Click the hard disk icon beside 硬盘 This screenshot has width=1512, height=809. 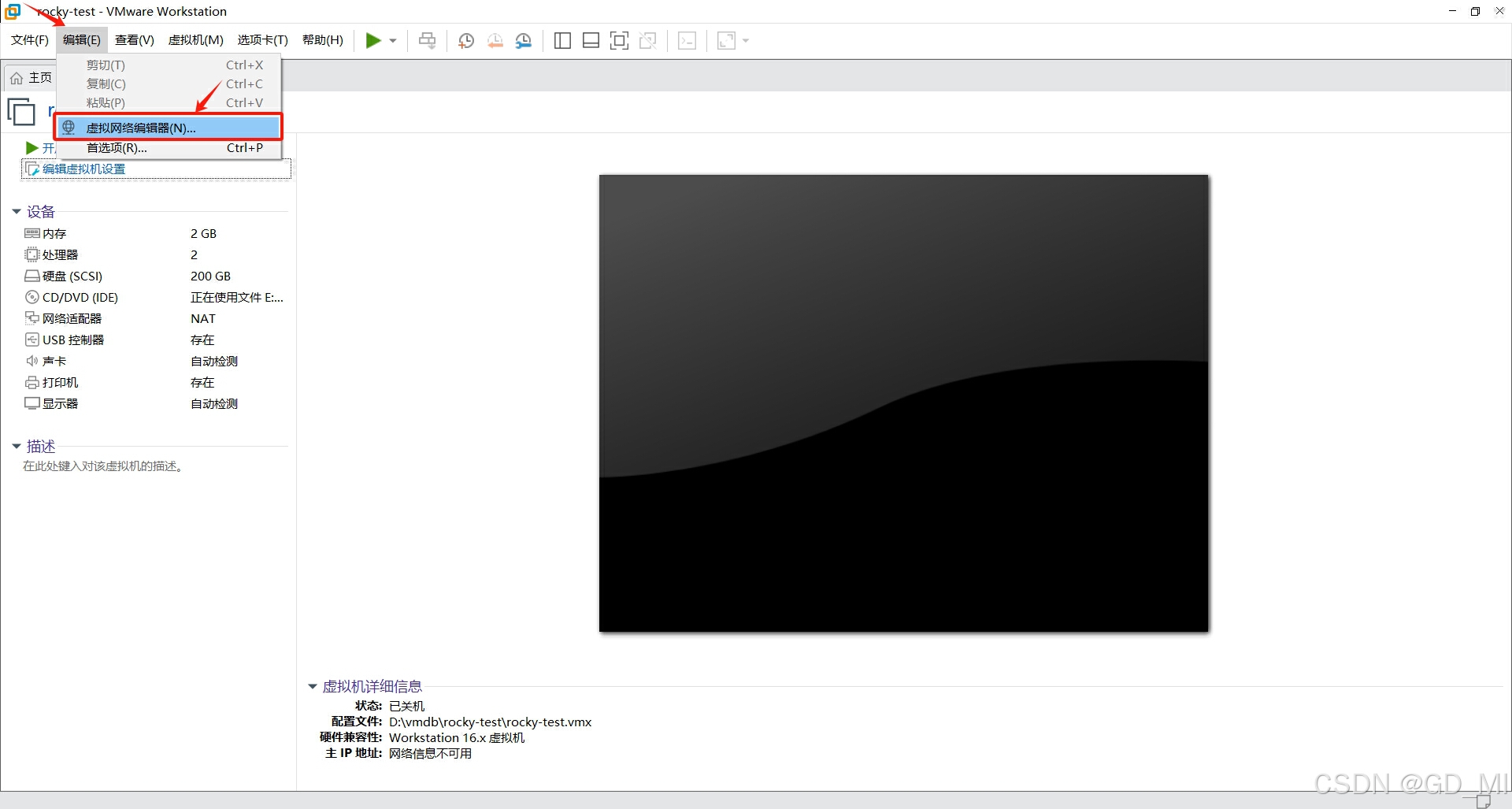[32, 276]
